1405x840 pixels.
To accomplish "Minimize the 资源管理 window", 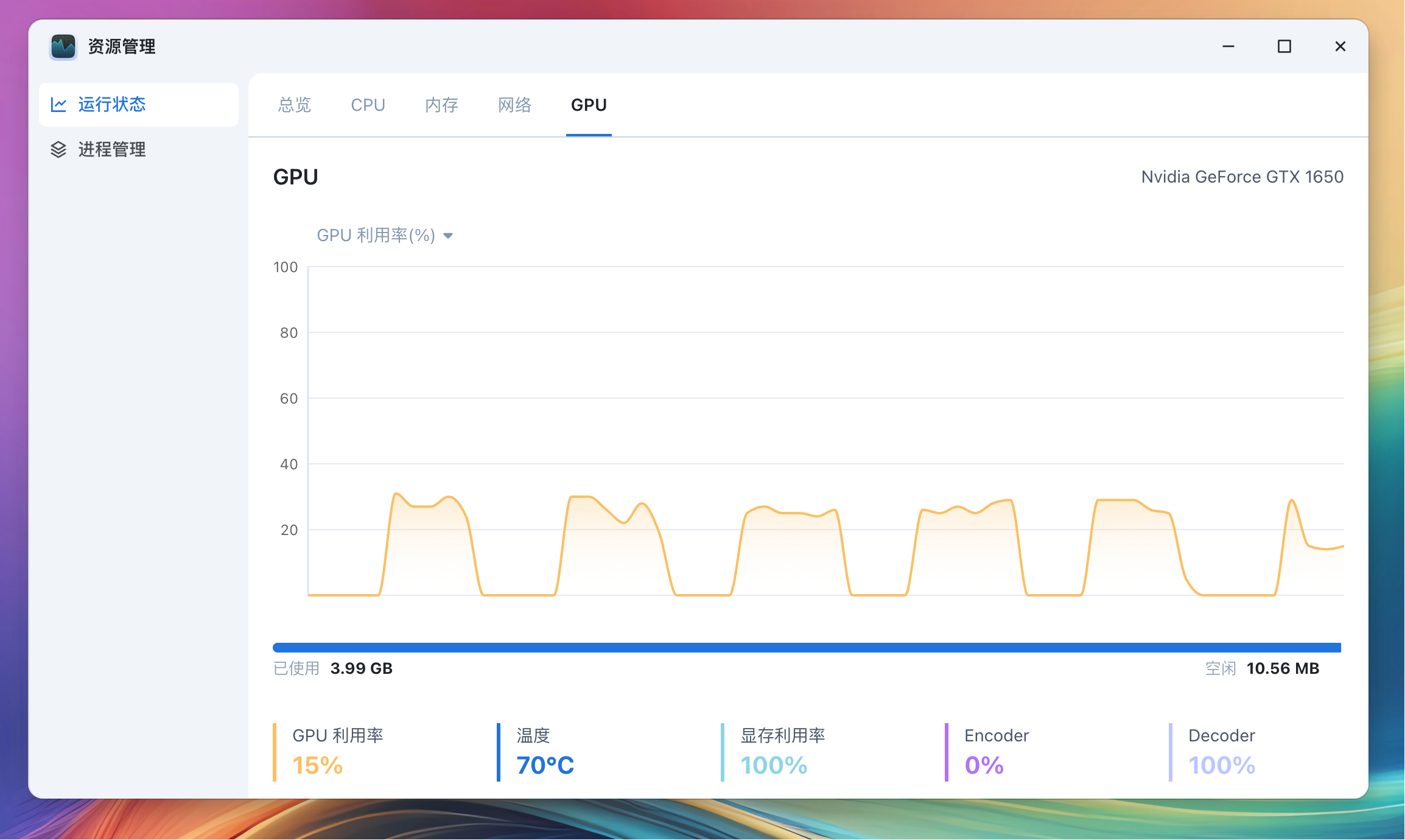I will click(x=1228, y=47).
